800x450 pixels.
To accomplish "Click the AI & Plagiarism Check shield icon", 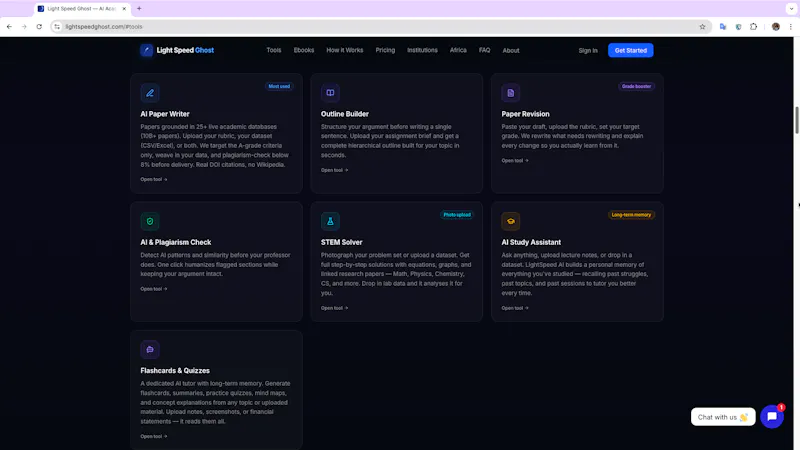I will (x=150, y=221).
